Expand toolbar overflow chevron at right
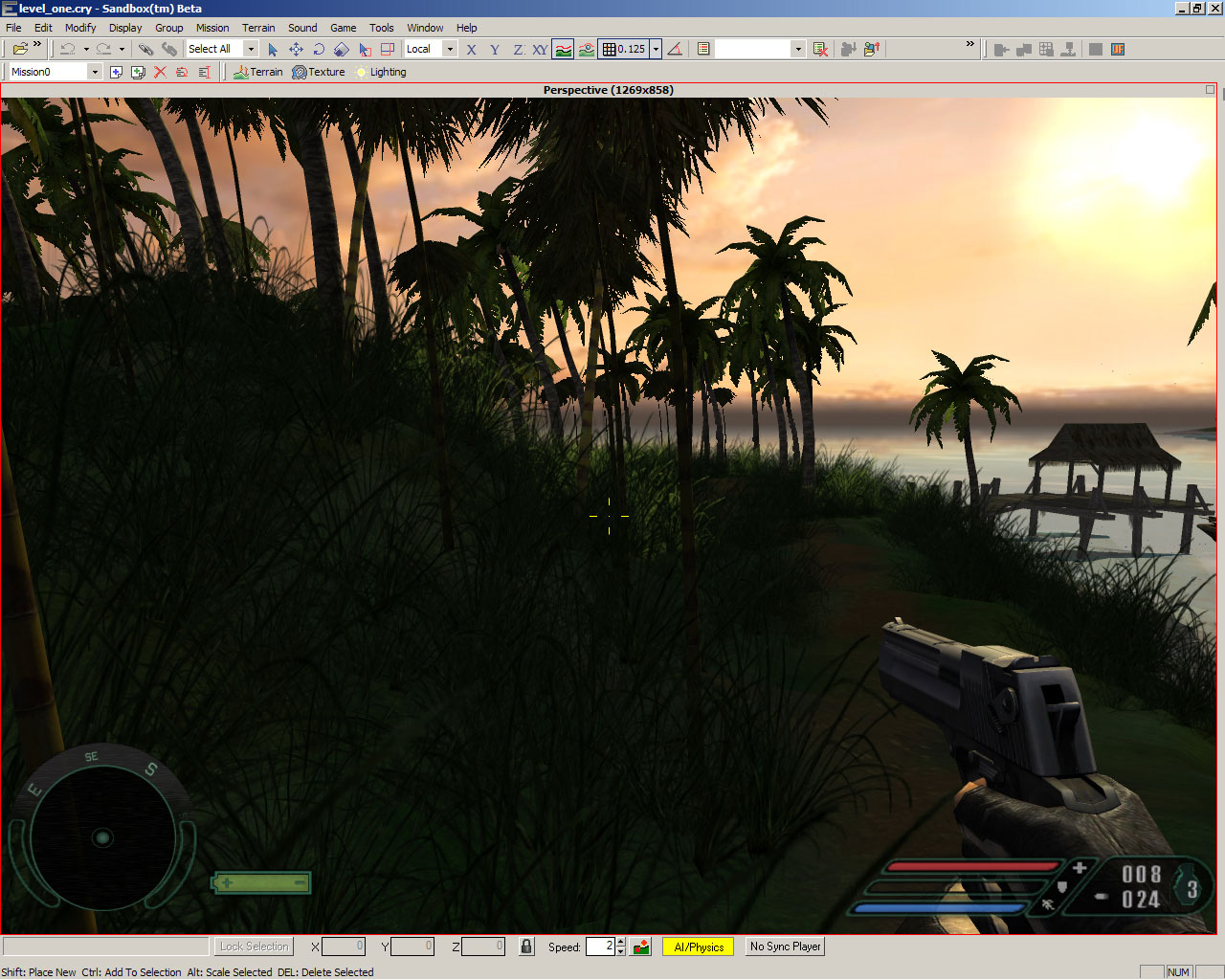1225x980 pixels. pyautogui.click(x=969, y=44)
